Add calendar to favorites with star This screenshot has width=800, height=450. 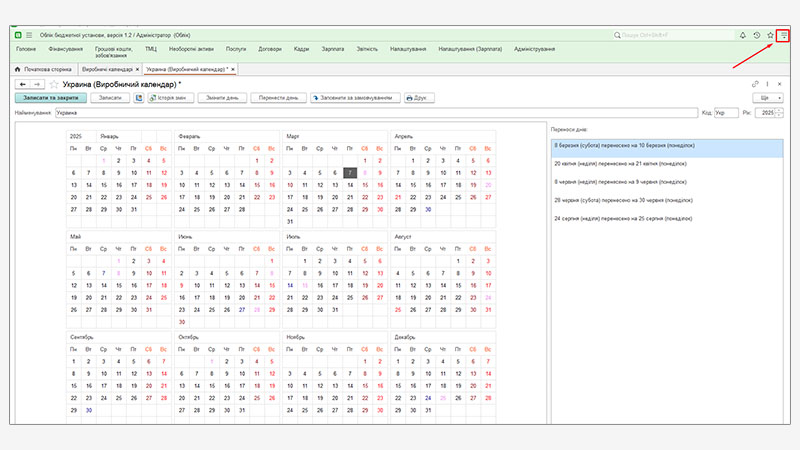tap(54, 84)
